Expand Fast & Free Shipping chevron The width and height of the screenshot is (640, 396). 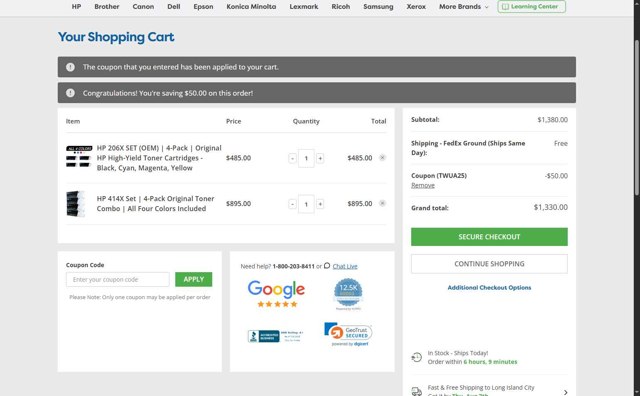click(565, 392)
